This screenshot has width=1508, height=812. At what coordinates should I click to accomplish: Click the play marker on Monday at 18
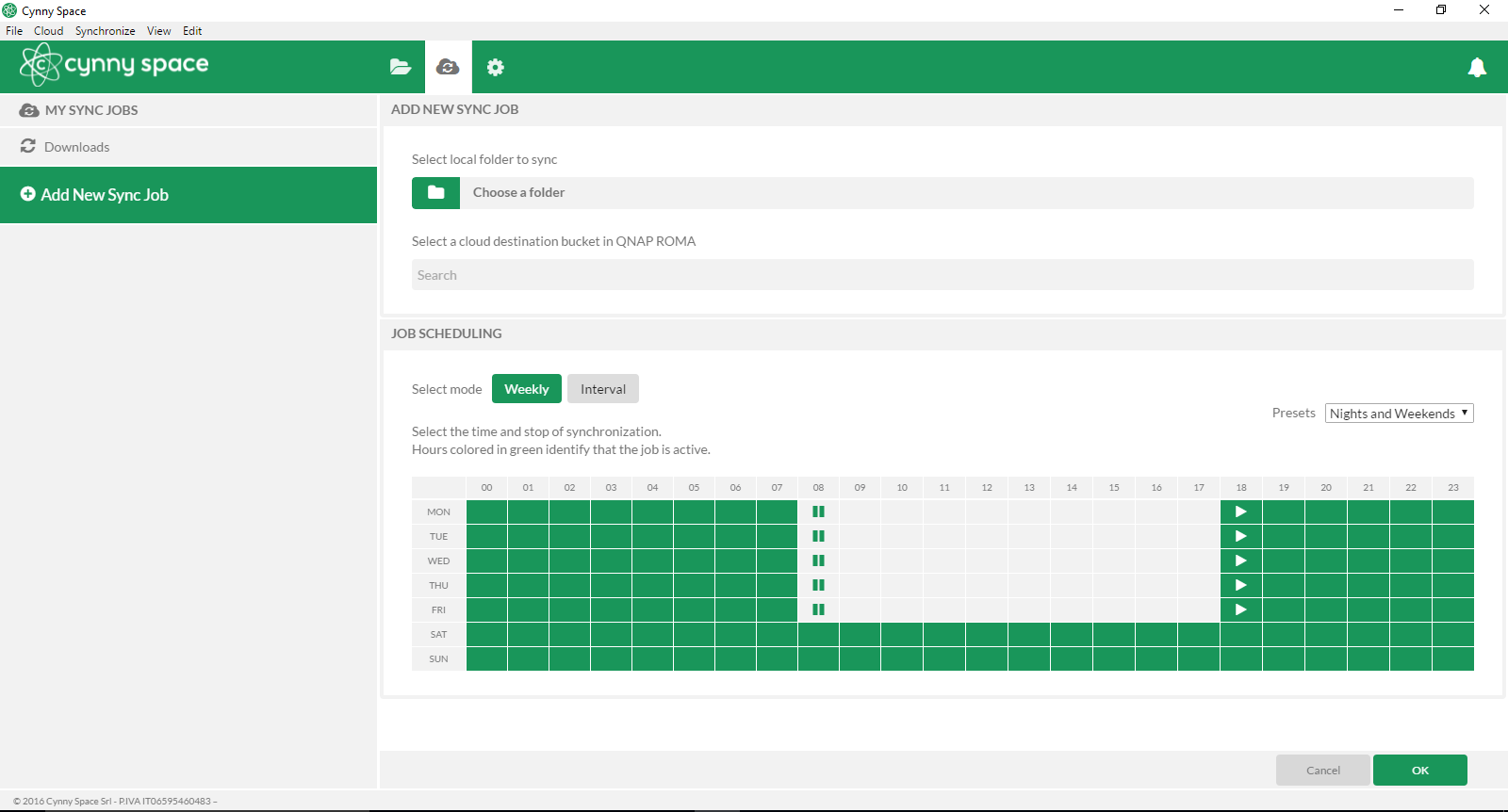click(1241, 512)
